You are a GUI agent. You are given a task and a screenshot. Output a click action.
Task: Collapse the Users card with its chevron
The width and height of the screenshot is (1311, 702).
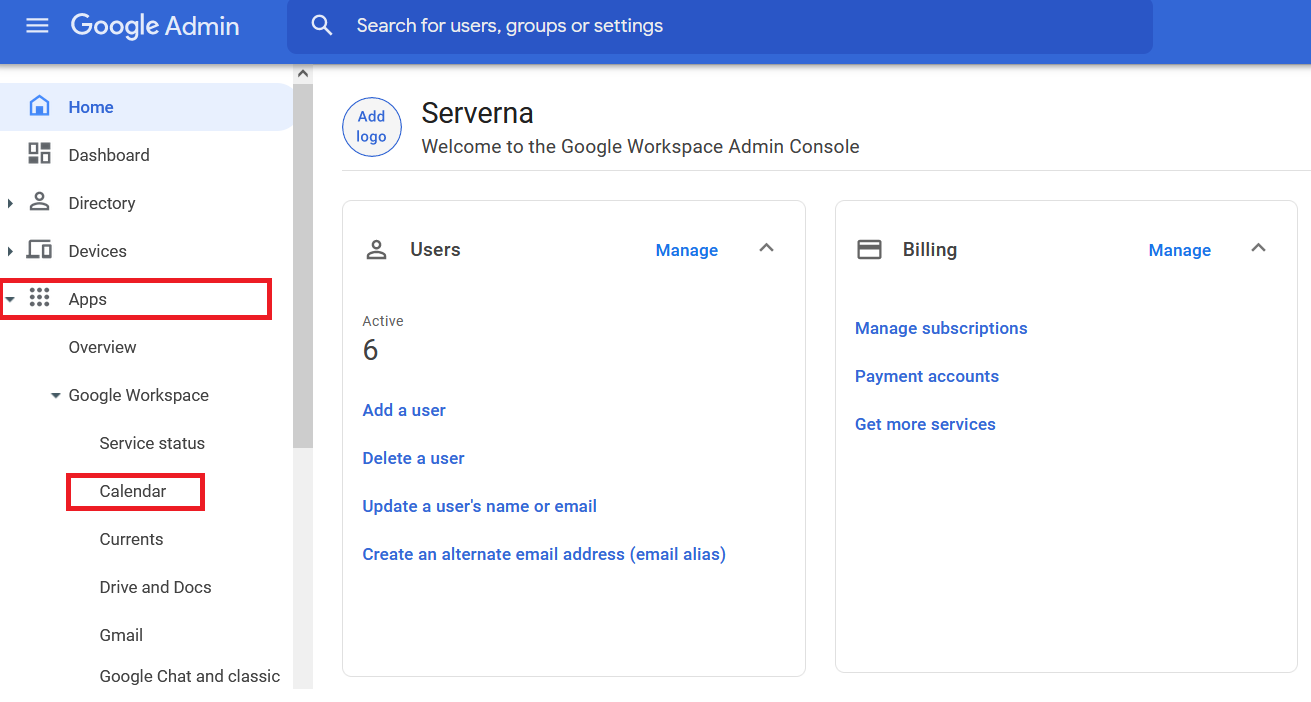766,249
